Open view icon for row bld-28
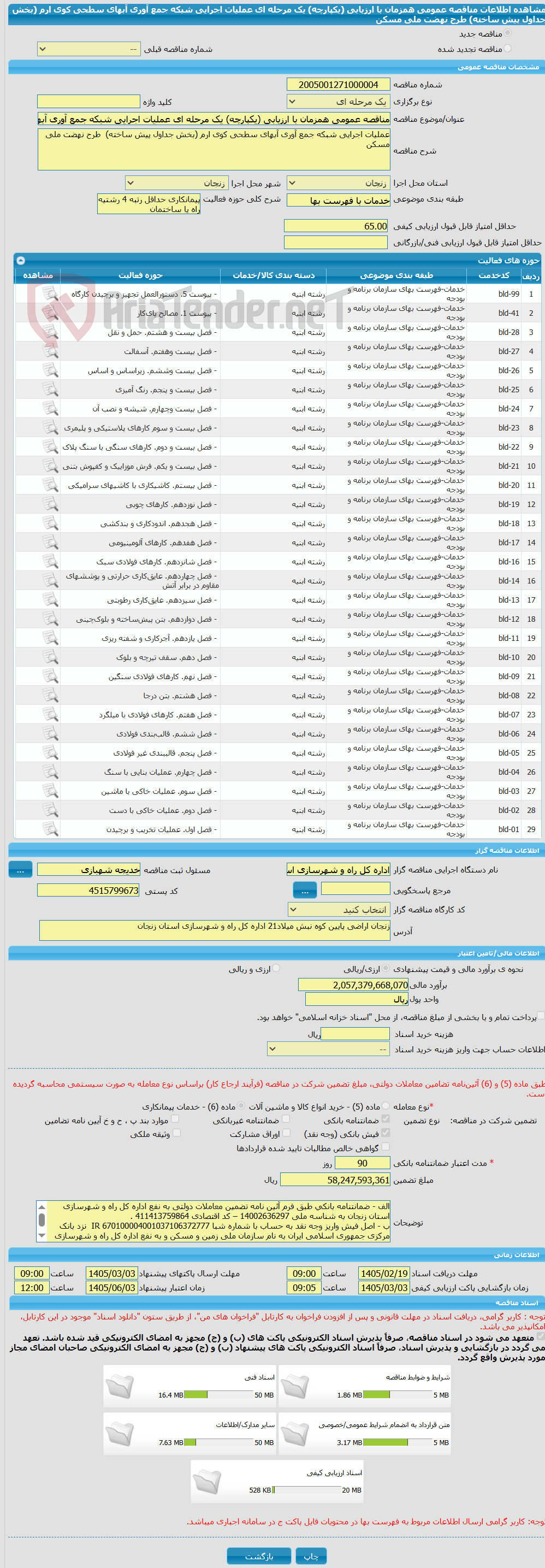Viewport: 545px width, 1568px height. coord(50,332)
